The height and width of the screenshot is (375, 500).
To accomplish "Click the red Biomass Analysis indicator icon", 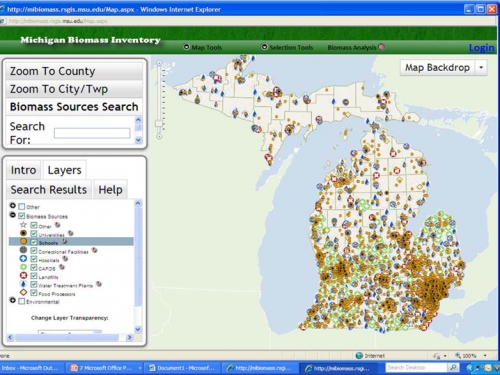I will pos(382,47).
